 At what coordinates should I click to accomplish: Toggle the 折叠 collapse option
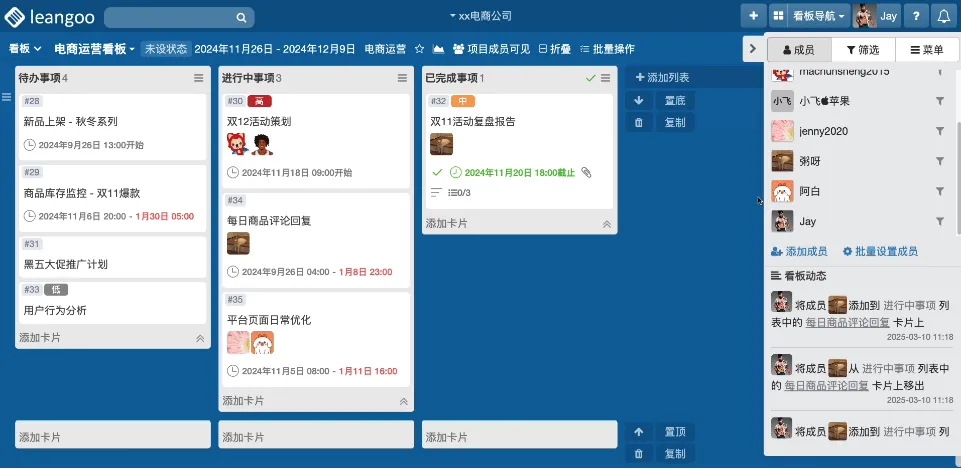(x=555, y=49)
